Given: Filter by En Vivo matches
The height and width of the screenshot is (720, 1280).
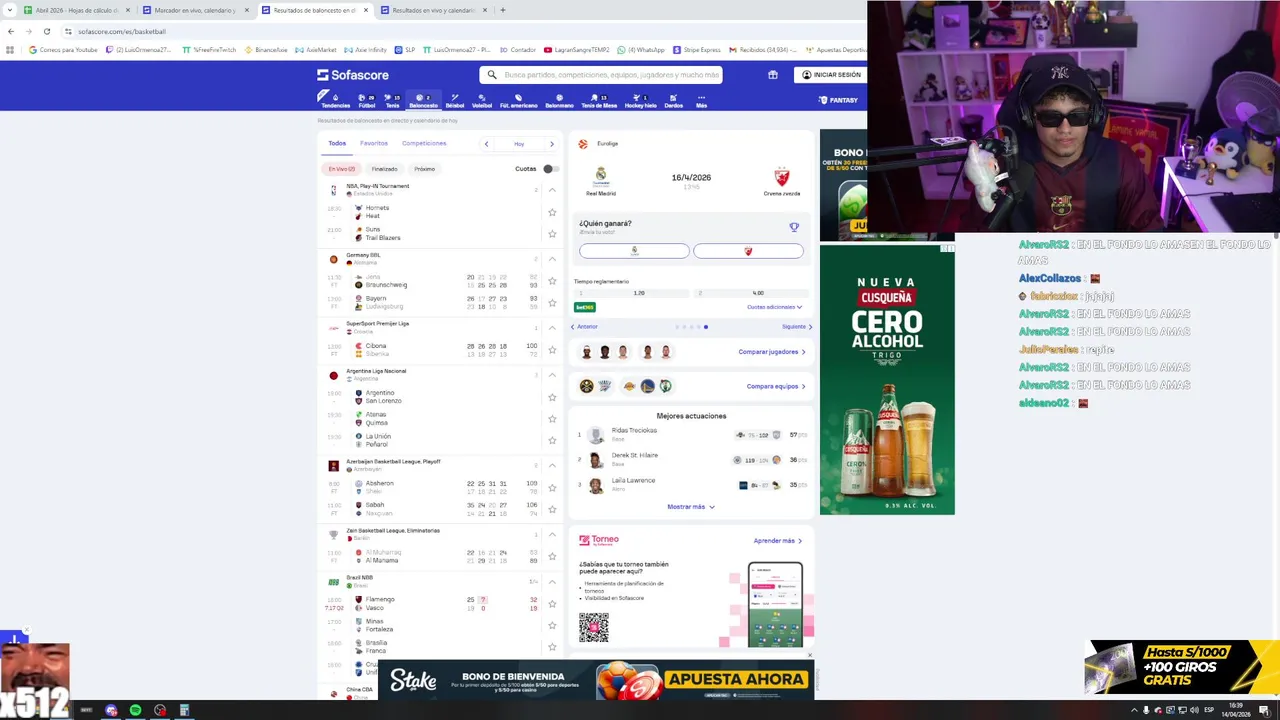Looking at the screenshot, I should click(x=342, y=169).
